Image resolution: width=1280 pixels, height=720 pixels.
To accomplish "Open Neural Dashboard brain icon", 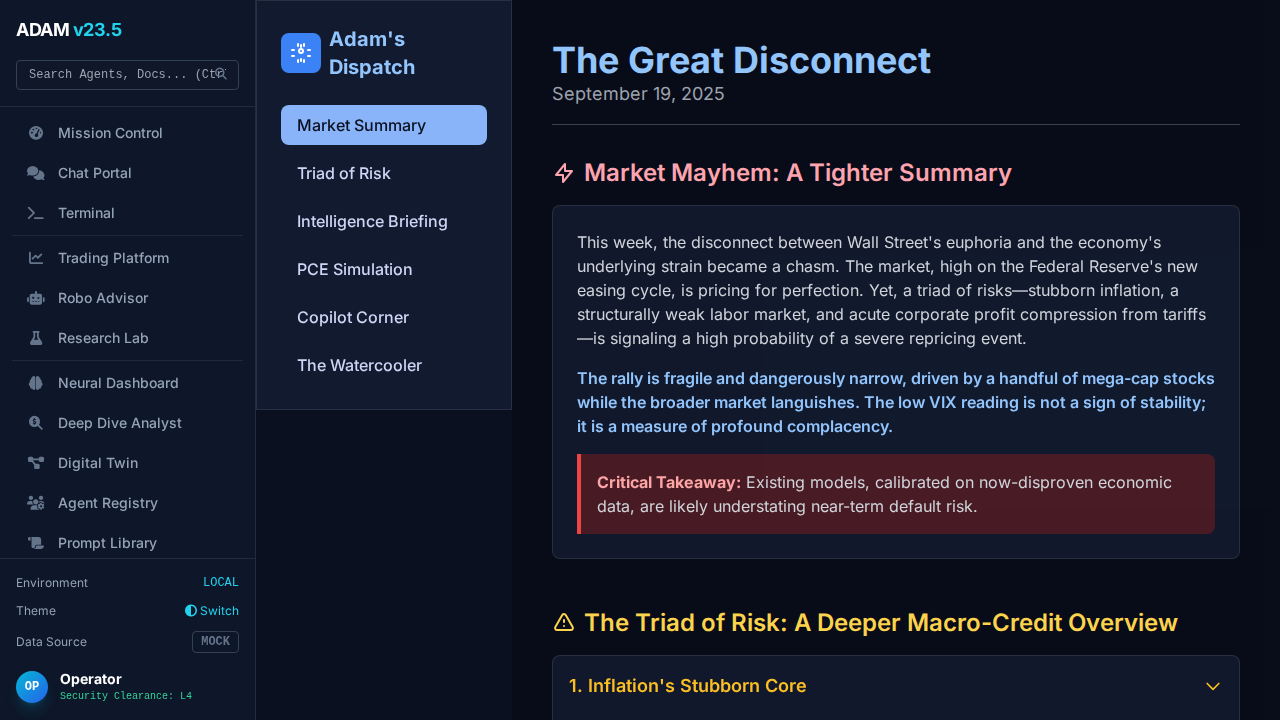I will click(36, 383).
